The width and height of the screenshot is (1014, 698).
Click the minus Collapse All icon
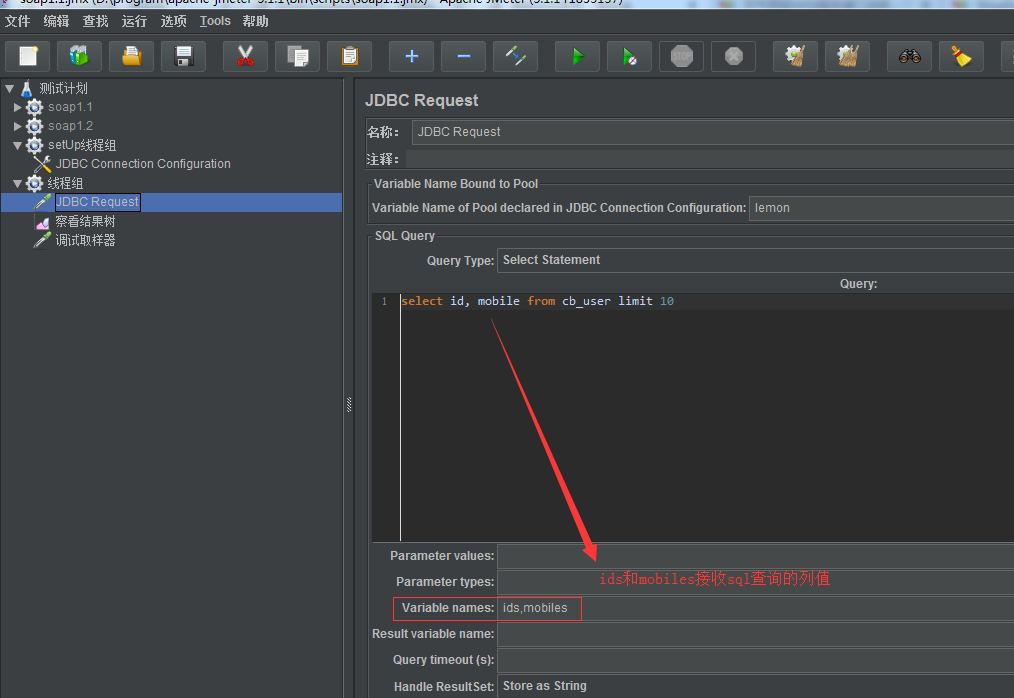(x=463, y=57)
